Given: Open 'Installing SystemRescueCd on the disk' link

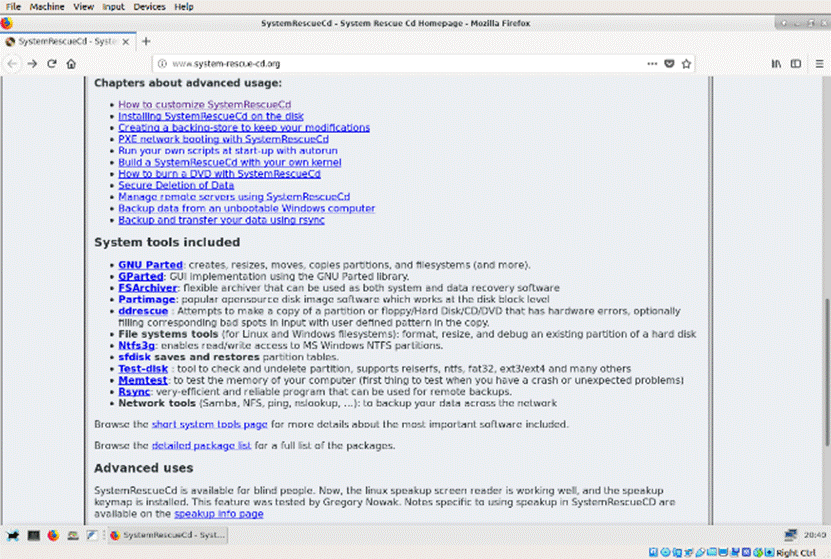Looking at the screenshot, I should 211,116.
